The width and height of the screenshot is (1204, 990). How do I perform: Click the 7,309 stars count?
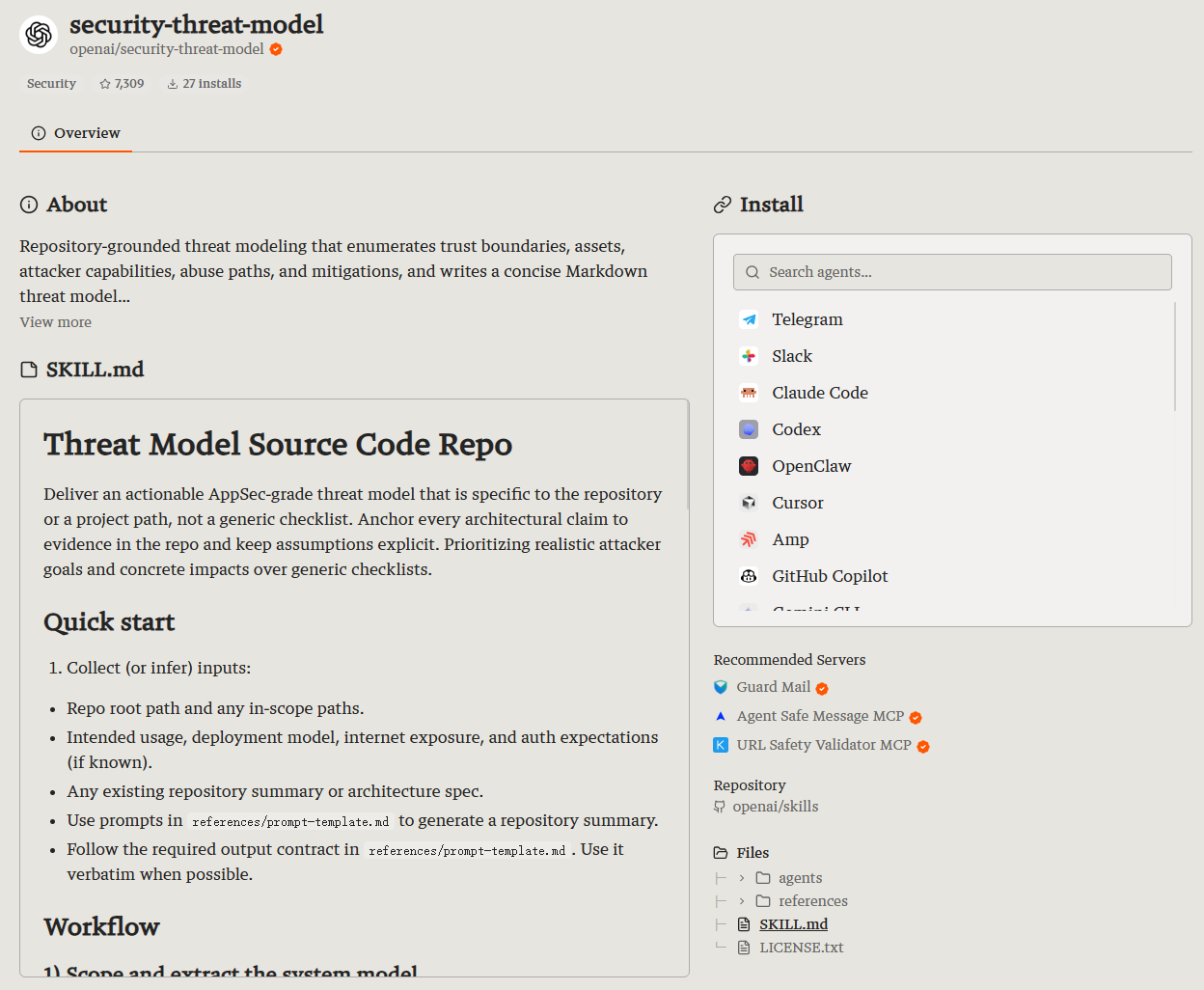point(129,84)
